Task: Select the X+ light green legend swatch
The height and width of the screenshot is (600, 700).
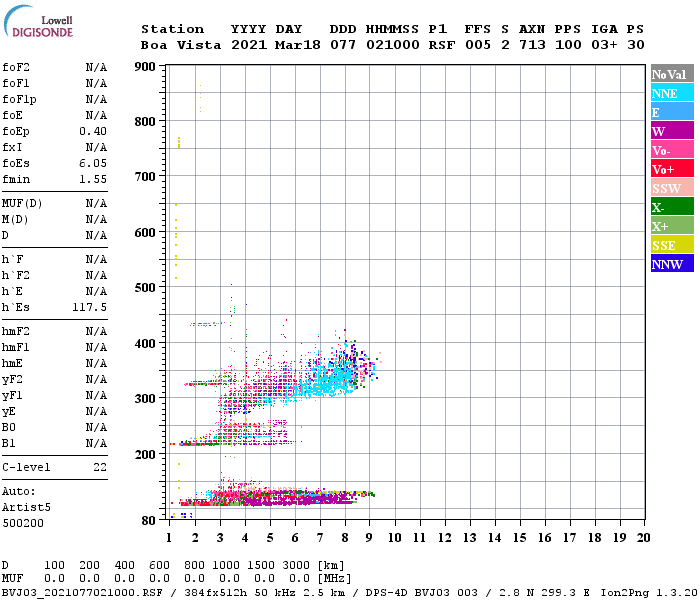Action: (672, 225)
